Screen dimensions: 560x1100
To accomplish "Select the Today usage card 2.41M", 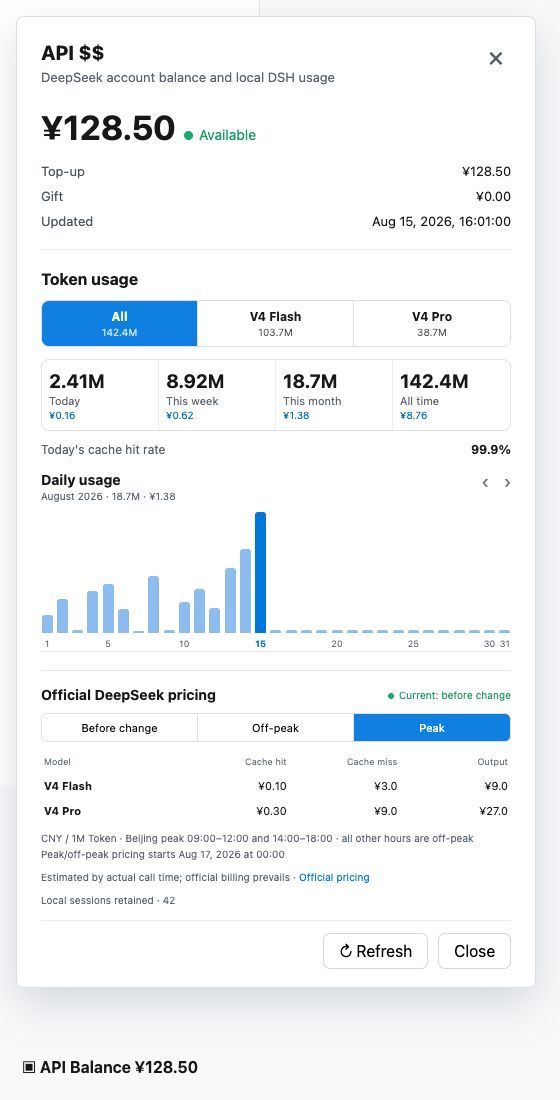I will (100, 395).
